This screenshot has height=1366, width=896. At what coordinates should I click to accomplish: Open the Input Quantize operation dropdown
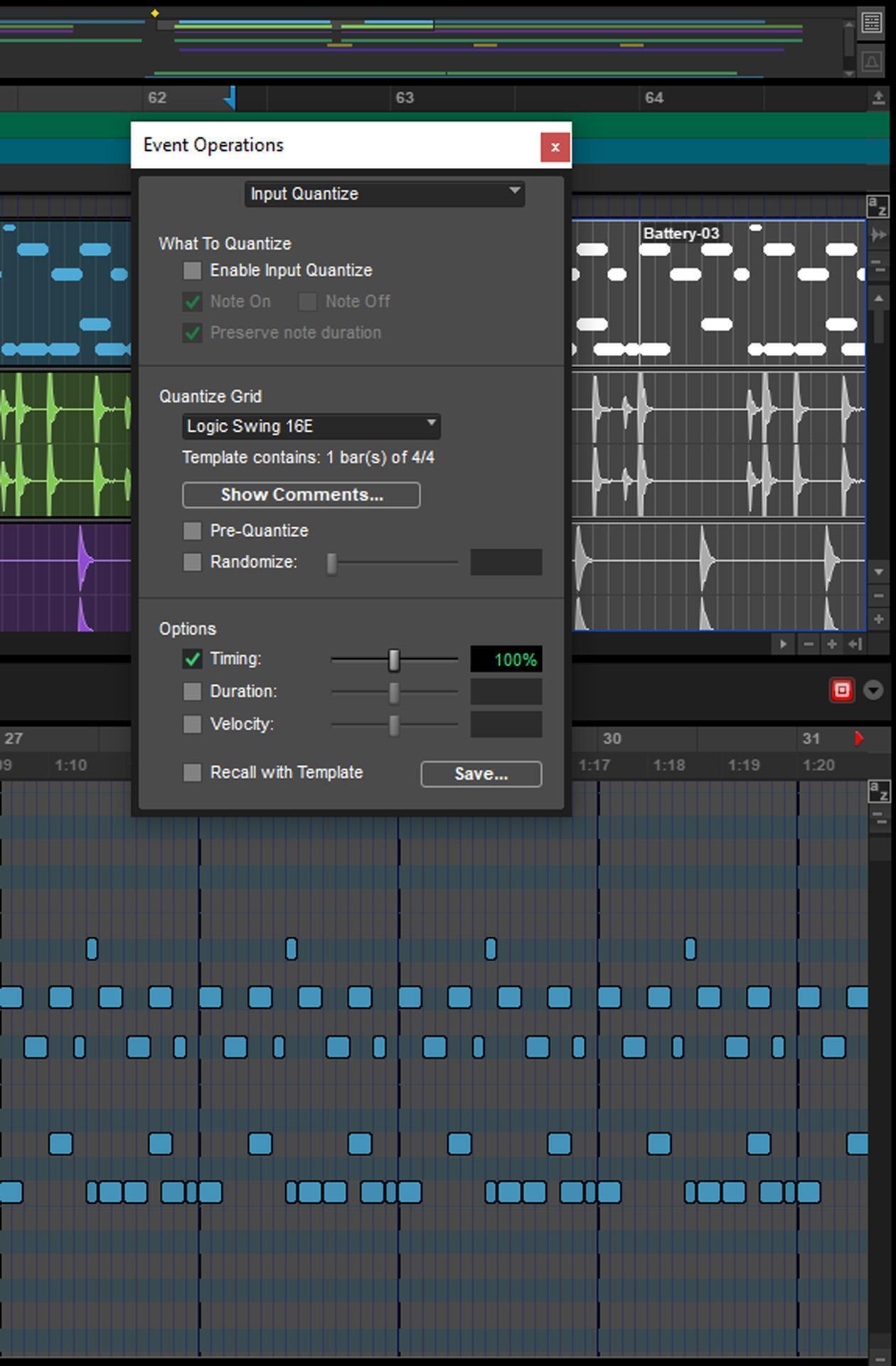pyautogui.click(x=384, y=194)
